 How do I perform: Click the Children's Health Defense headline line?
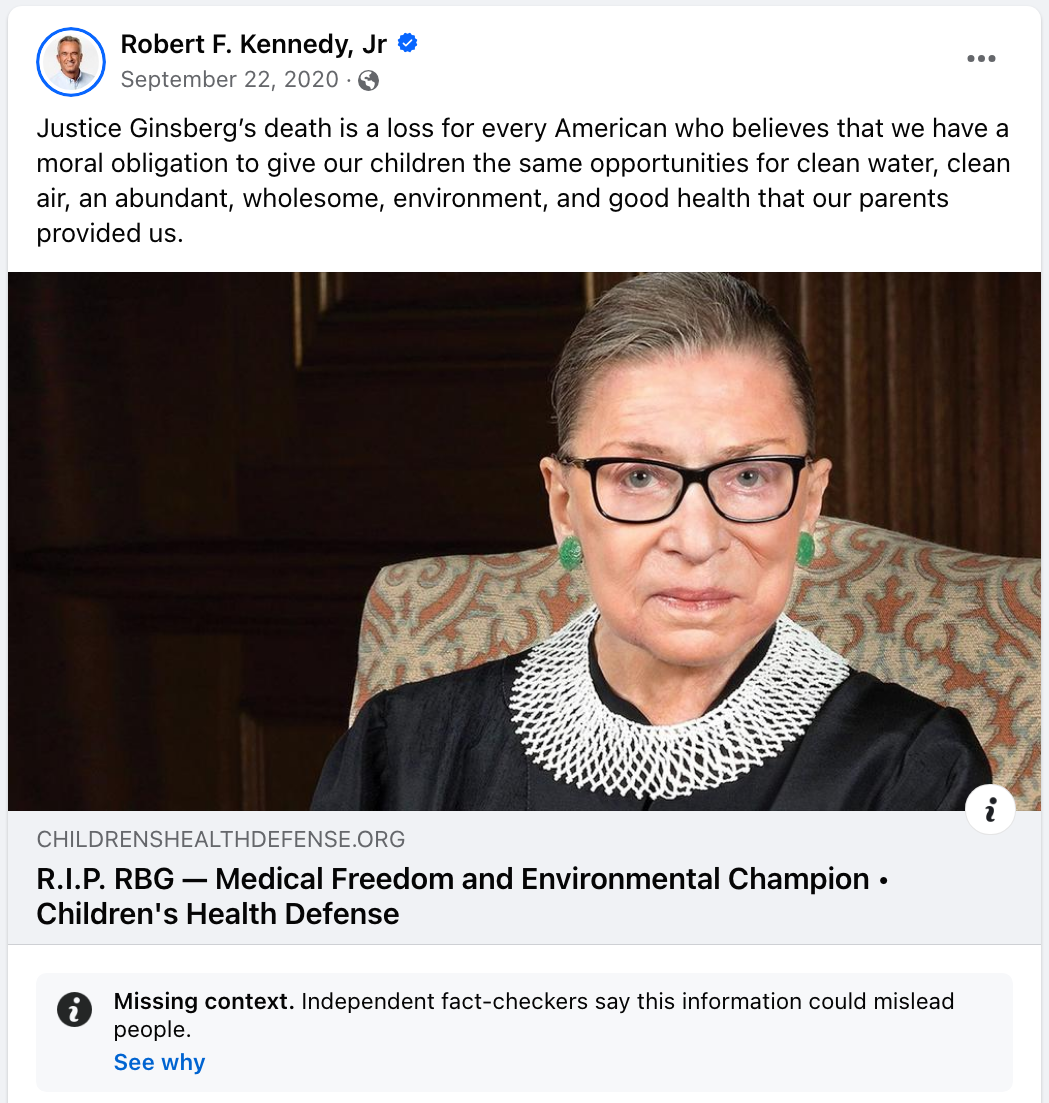218,914
